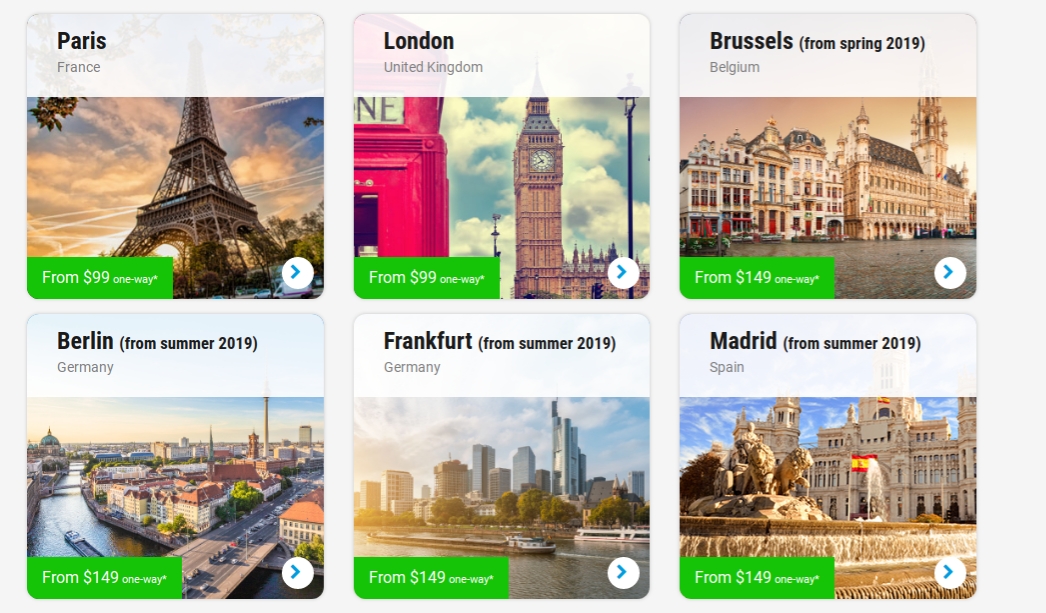
Task: Open the Brussels destination title
Action: coord(817,41)
